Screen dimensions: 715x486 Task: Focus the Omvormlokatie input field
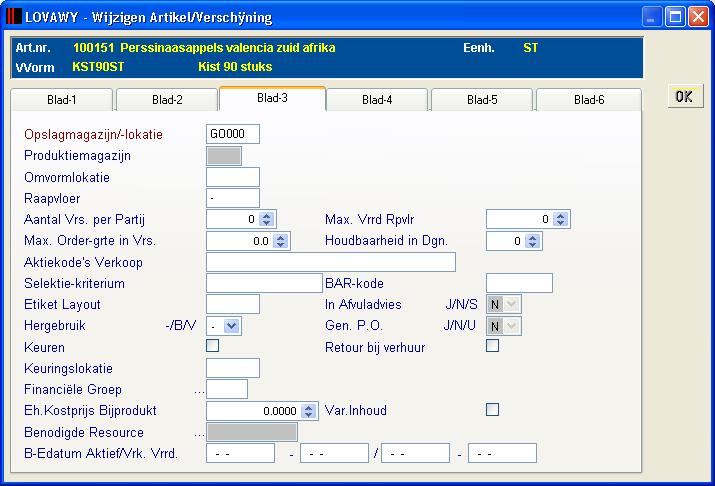coord(233,177)
